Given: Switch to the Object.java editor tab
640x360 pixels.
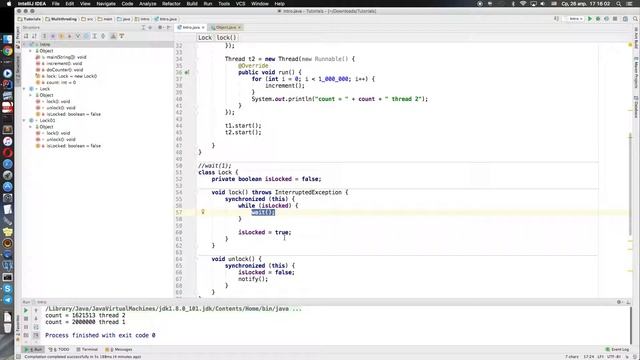Looking at the screenshot, I should [x=226, y=27].
